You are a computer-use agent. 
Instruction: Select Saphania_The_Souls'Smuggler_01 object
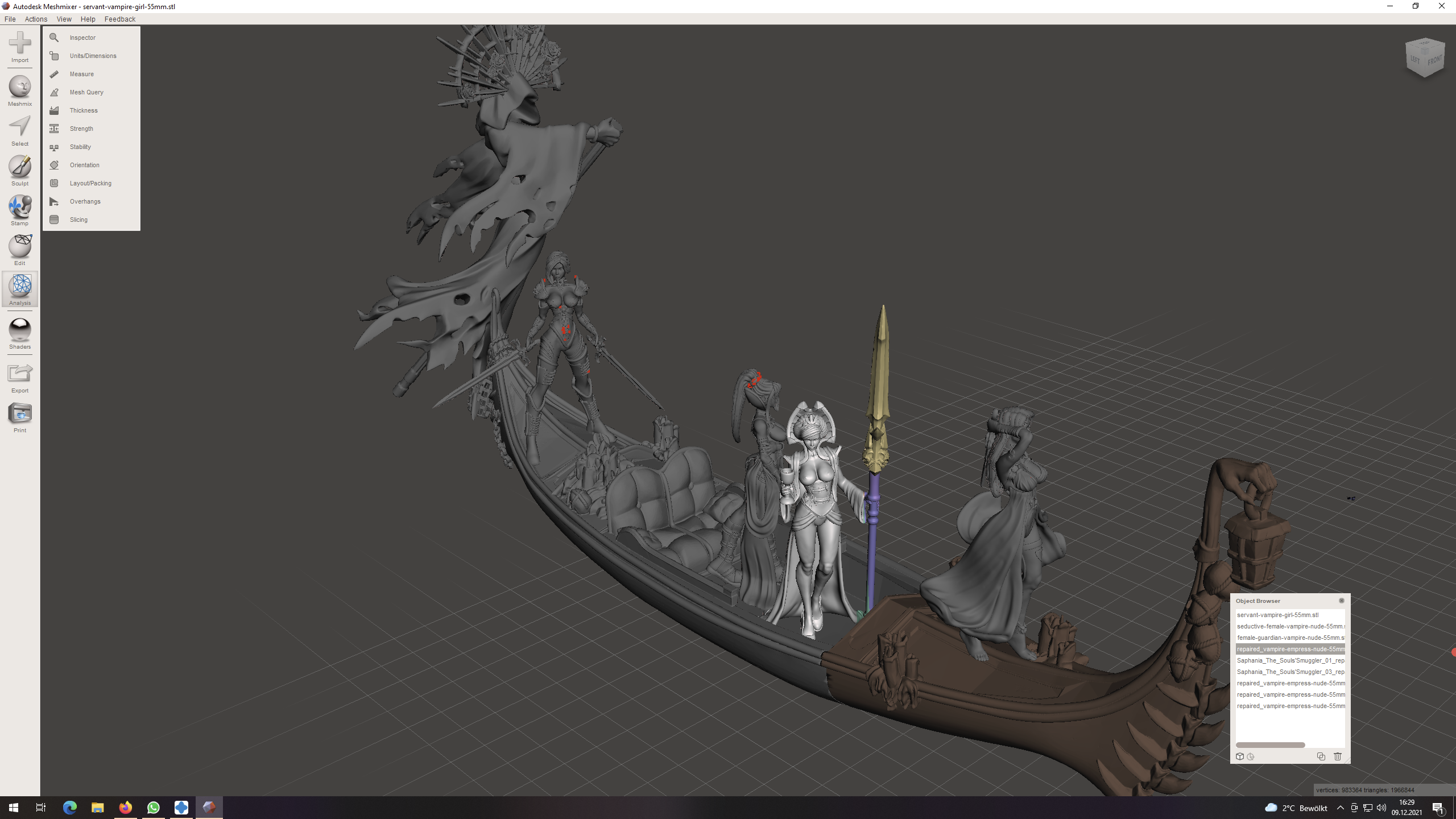click(x=1290, y=660)
